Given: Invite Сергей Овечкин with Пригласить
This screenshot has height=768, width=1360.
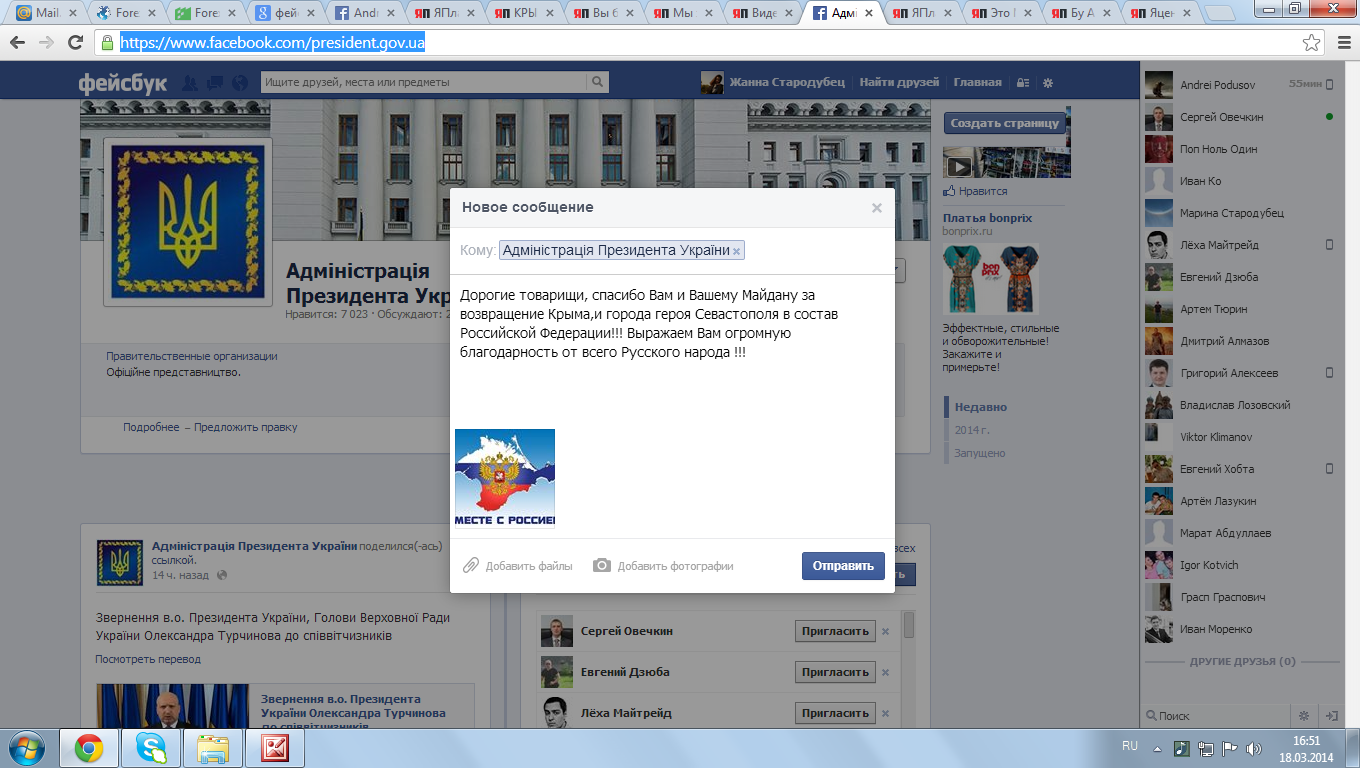Looking at the screenshot, I should (835, 631).
